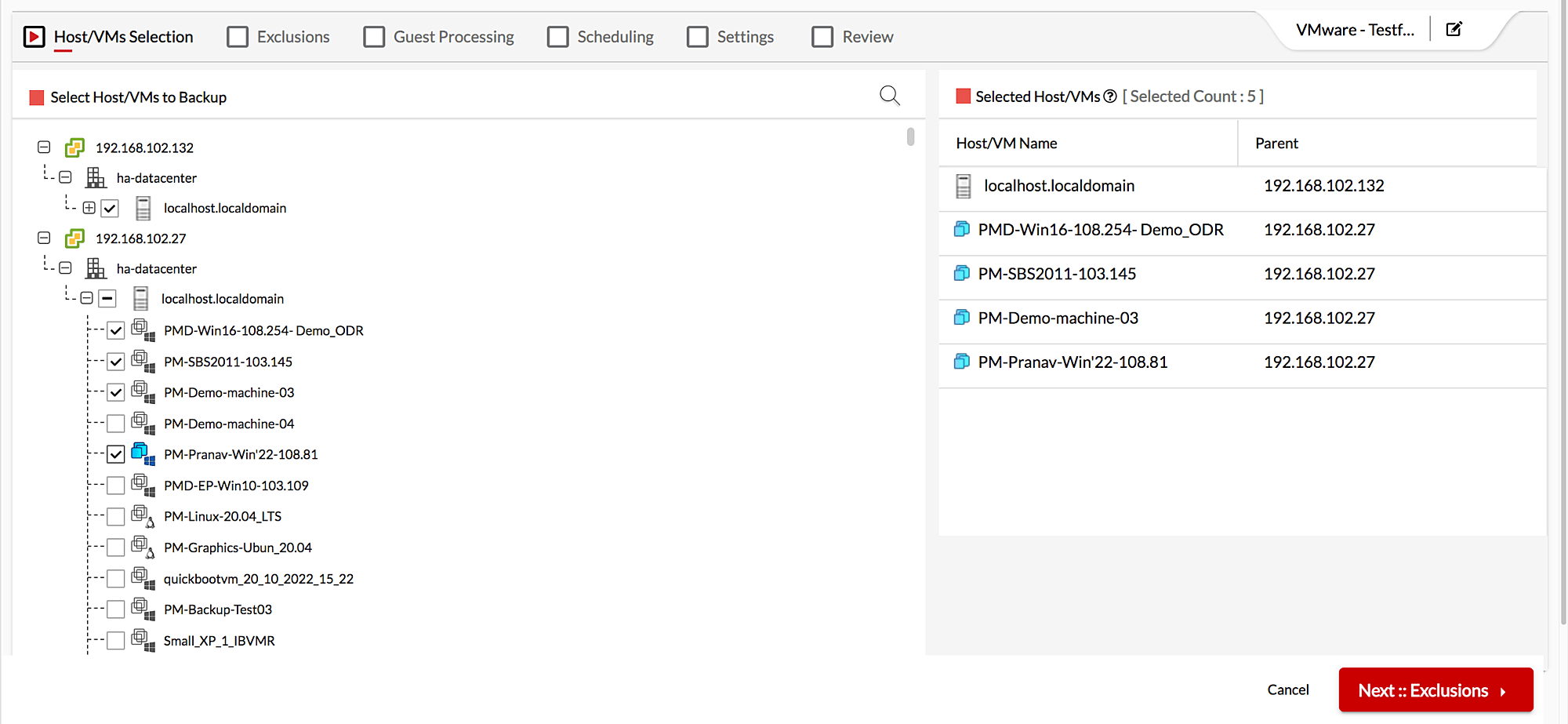Click the vCenter icon for 192.168.102.27
This screenshot has height=724, width=1568.
point(74,238)
